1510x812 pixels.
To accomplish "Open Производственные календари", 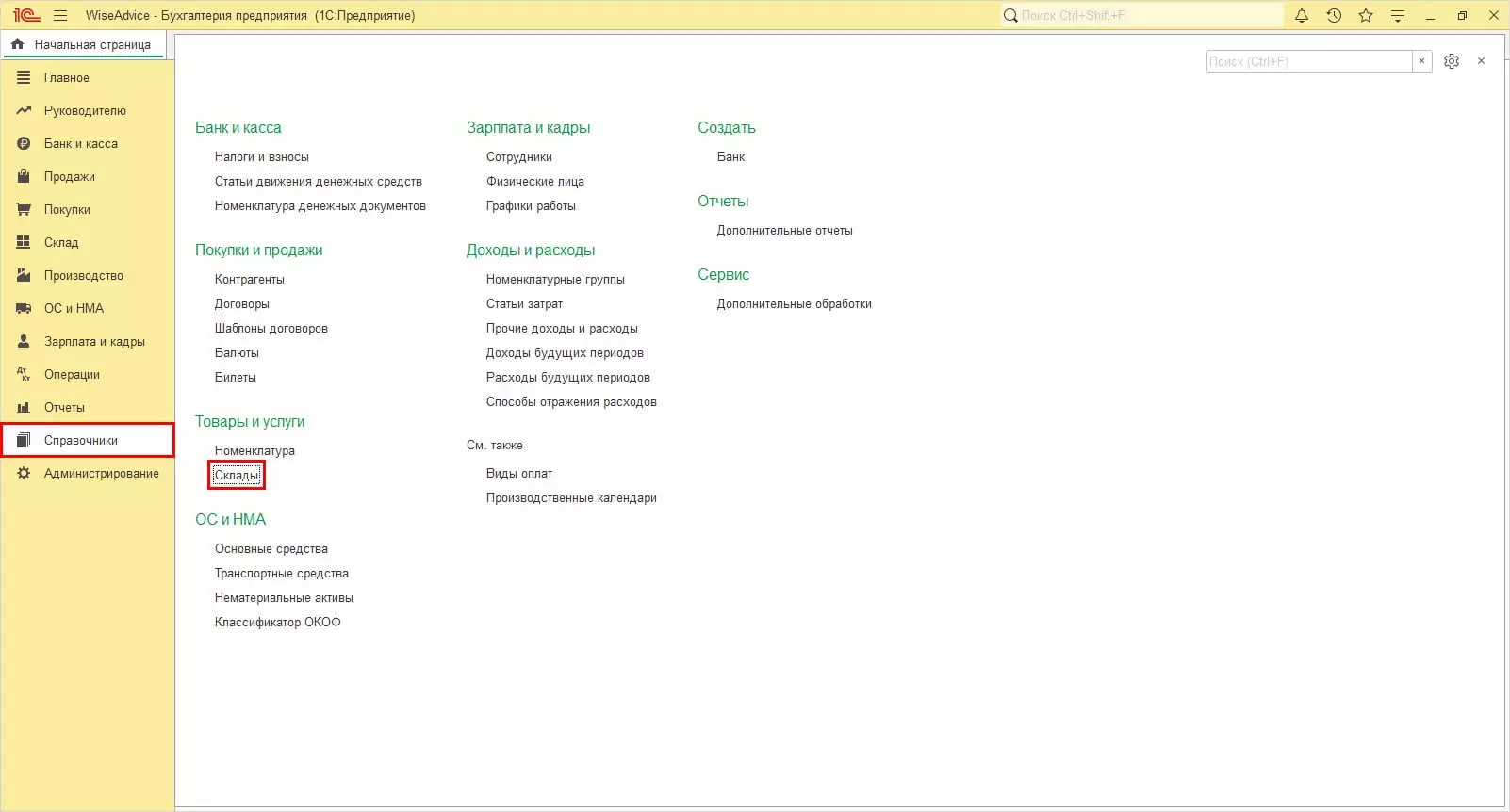I will [571, 497].
